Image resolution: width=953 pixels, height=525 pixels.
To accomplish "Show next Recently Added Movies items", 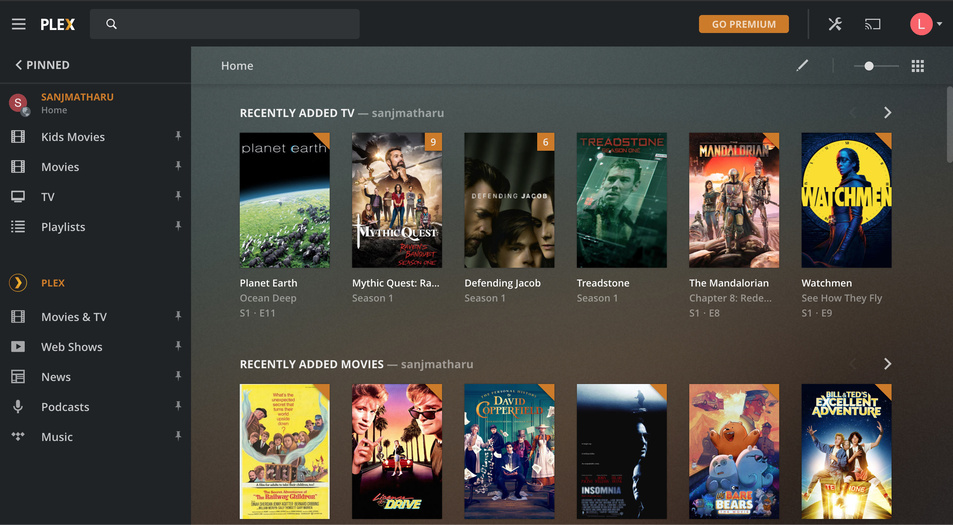I will click(x=887, y=363).
